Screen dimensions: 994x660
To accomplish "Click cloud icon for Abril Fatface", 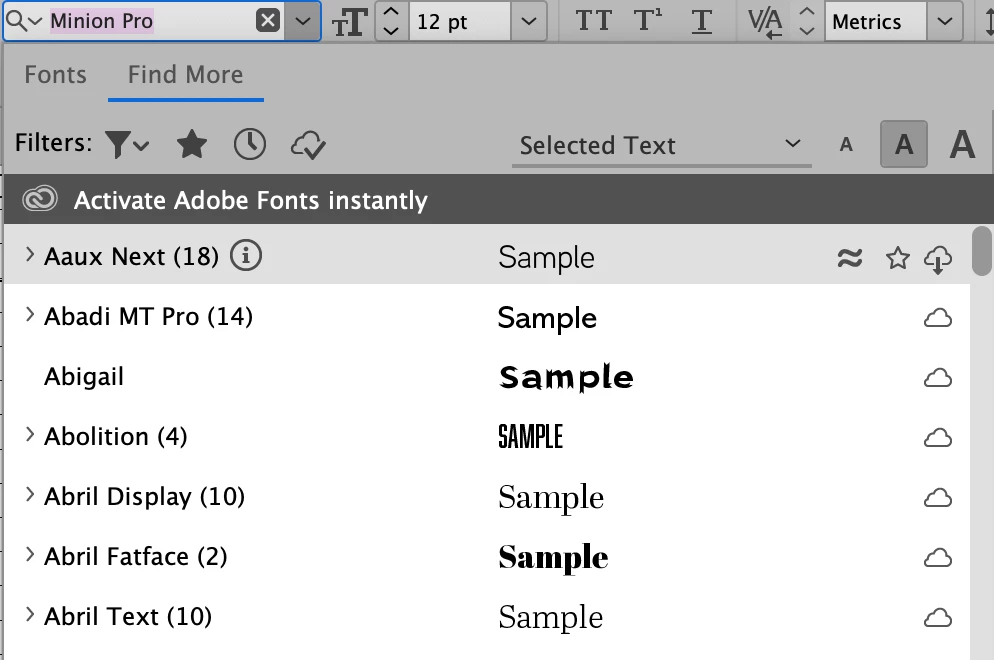I will (938, 557).
